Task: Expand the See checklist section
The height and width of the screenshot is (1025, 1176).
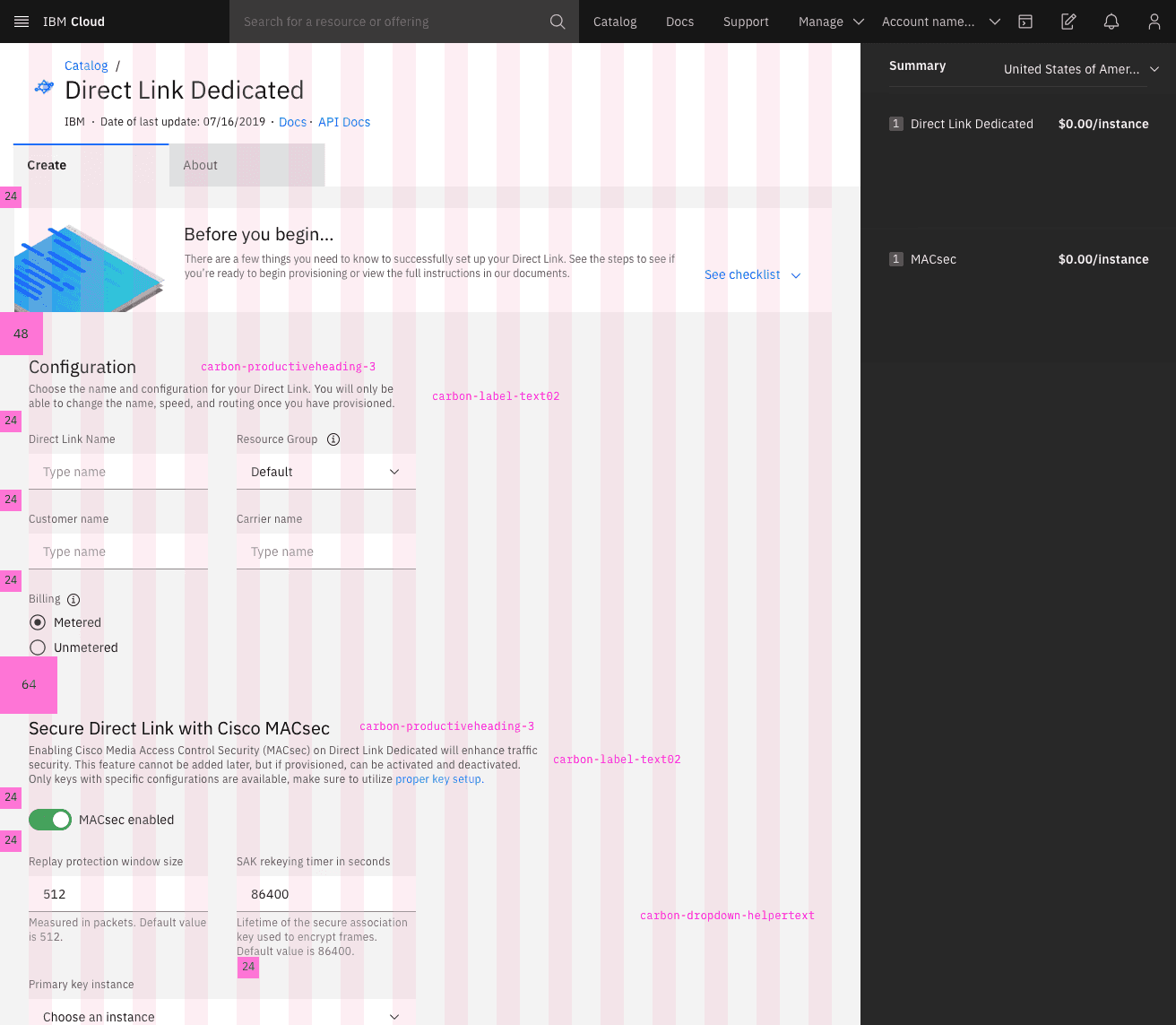Action: 753,274
